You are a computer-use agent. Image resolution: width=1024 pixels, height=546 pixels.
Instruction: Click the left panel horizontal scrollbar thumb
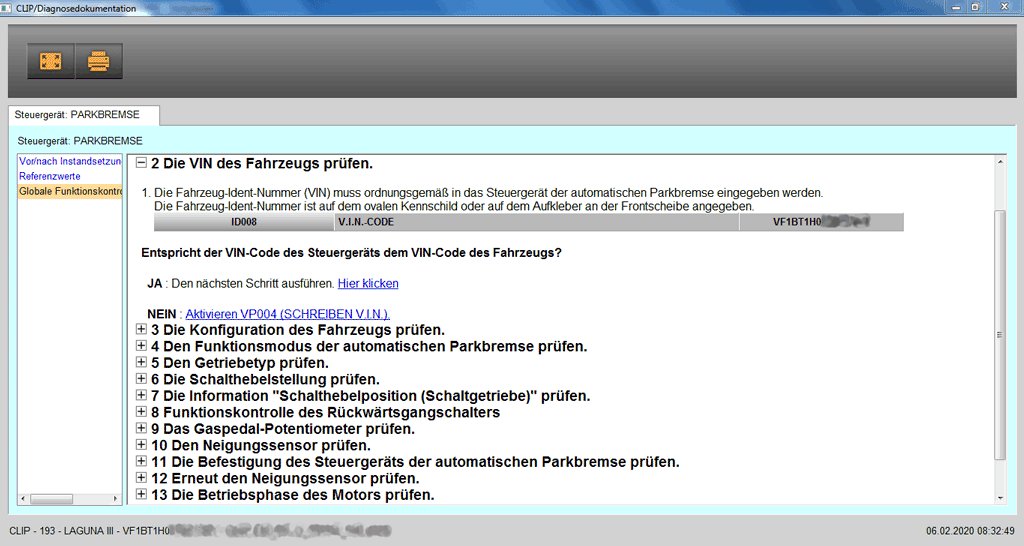pos(60,498)
